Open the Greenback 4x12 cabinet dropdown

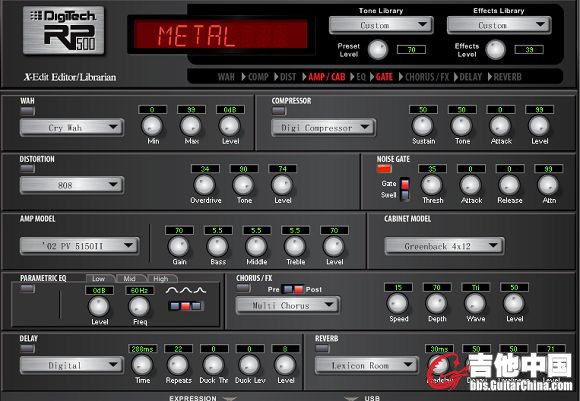tap(444, 246)
